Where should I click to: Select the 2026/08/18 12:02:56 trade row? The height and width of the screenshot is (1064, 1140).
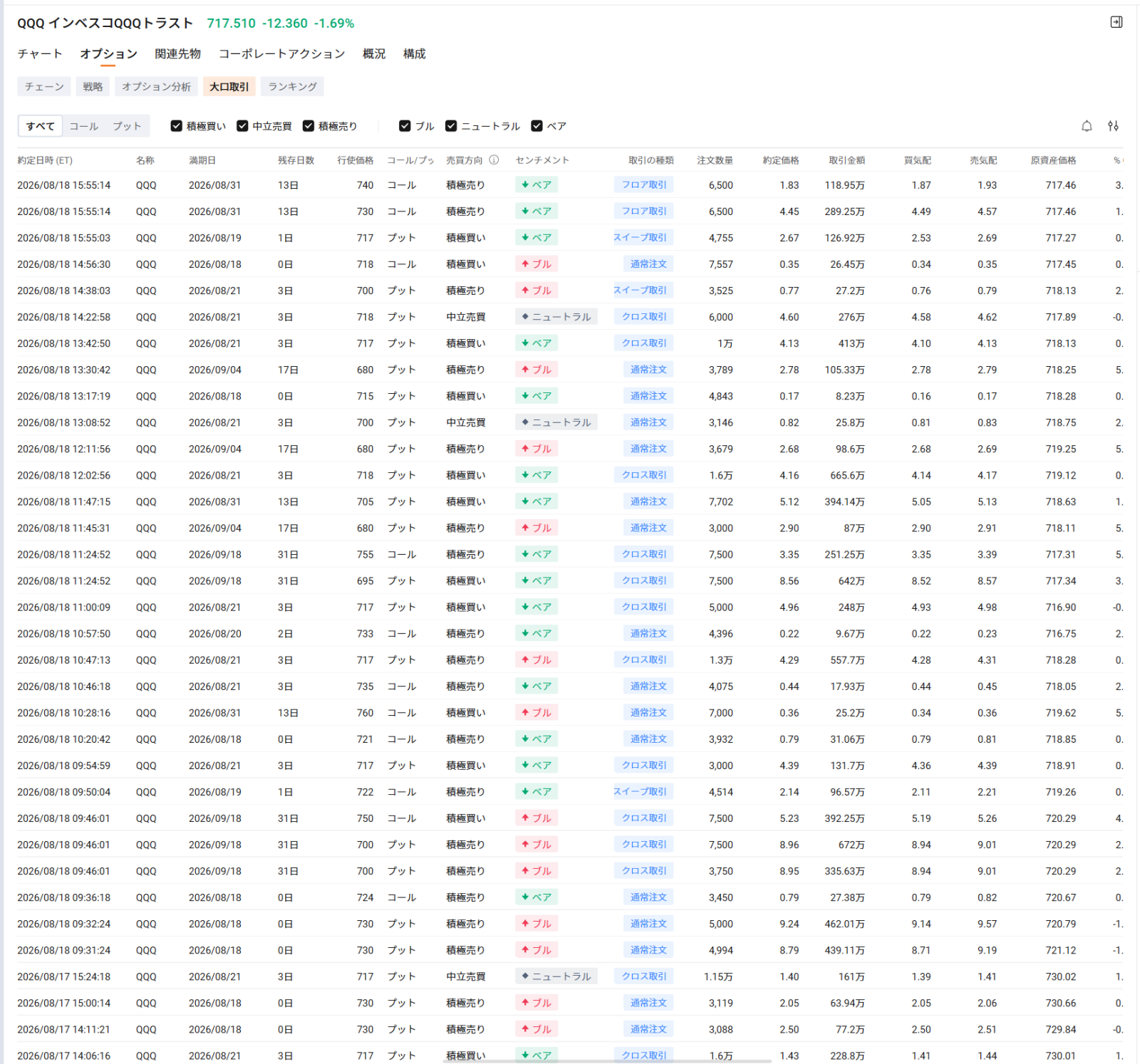570,475
